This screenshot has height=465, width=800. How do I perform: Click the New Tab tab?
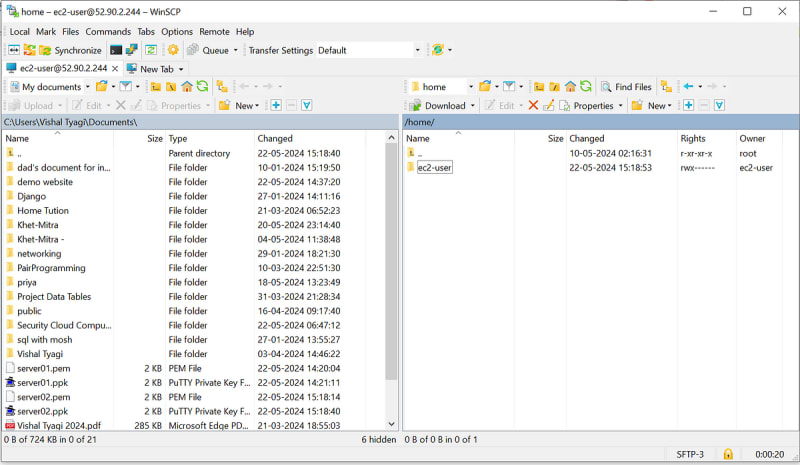(156, 69)
